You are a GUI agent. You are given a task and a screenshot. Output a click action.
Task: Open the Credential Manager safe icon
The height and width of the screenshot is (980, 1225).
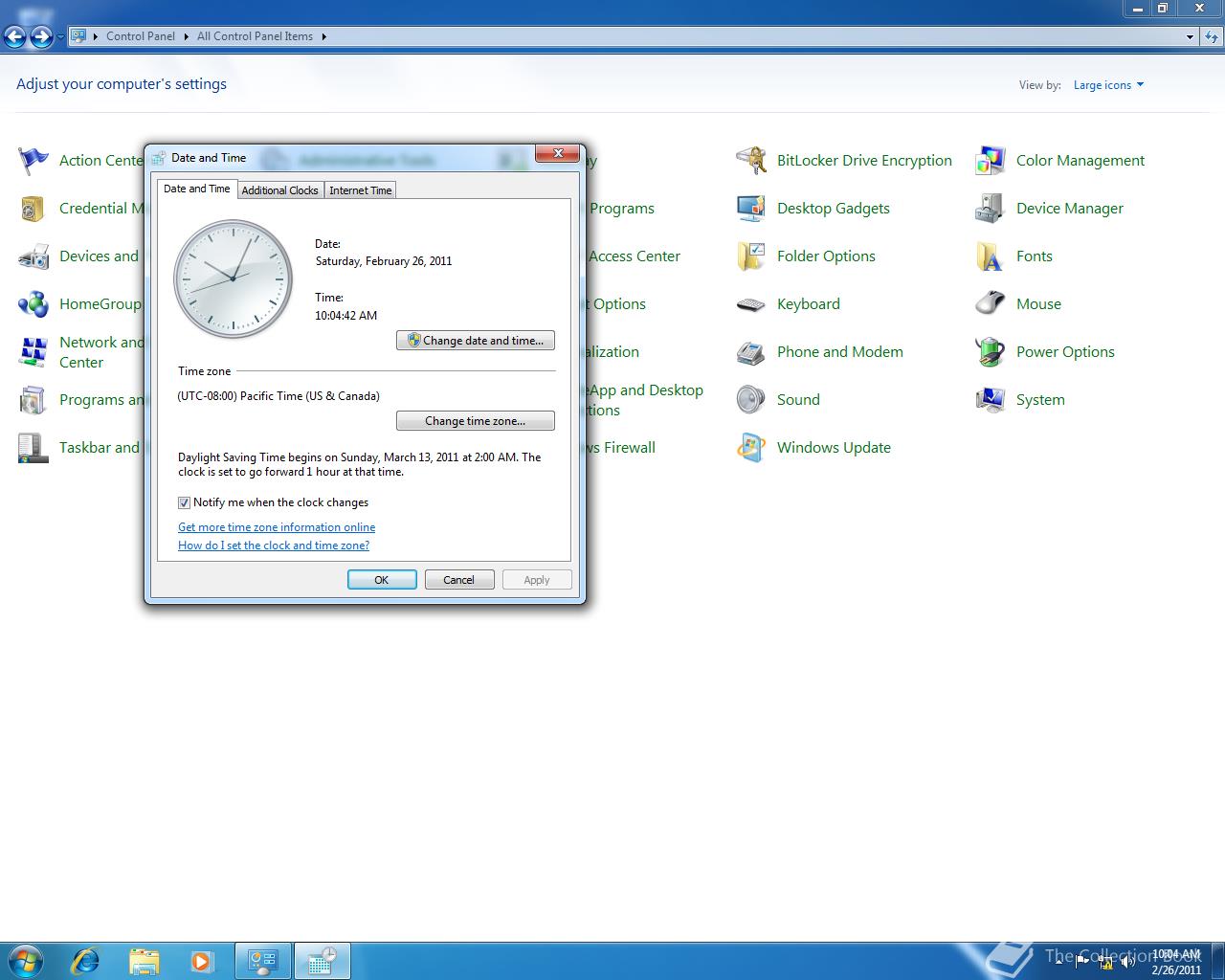[33, 209]
